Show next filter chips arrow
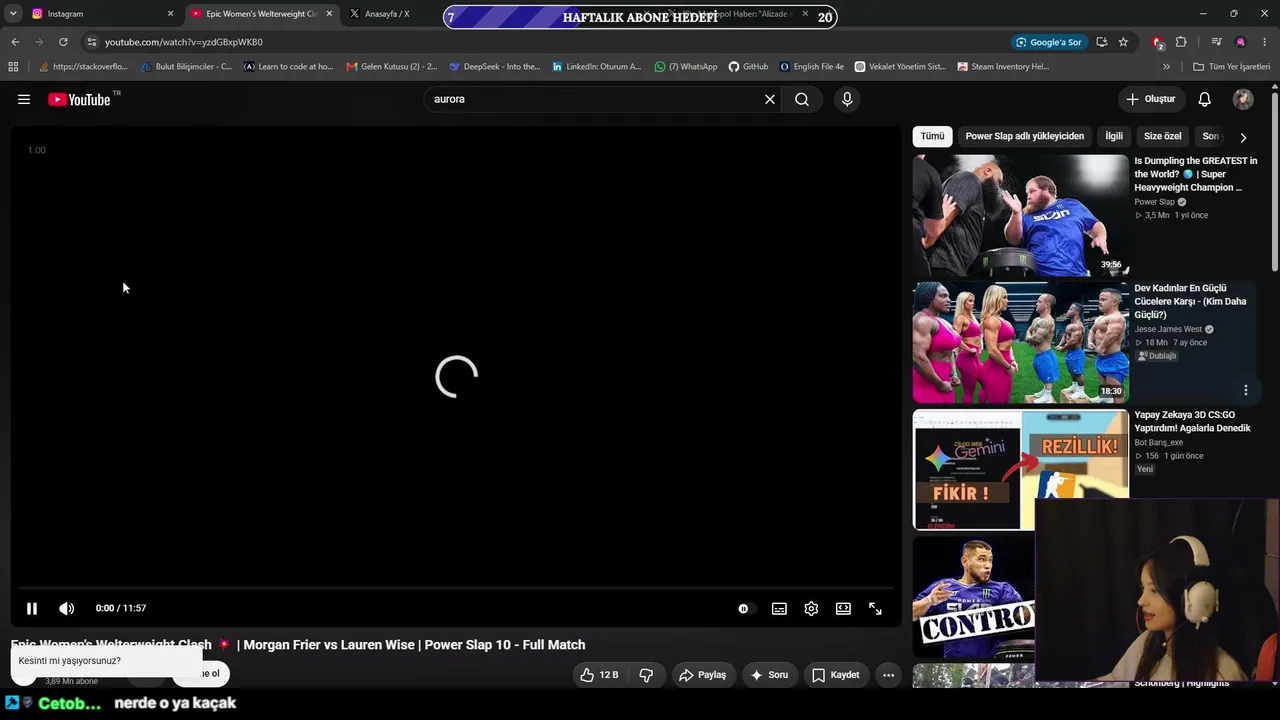Image resolution: width=1280 pixels, height=720 pixels. tap(1243, 137)
